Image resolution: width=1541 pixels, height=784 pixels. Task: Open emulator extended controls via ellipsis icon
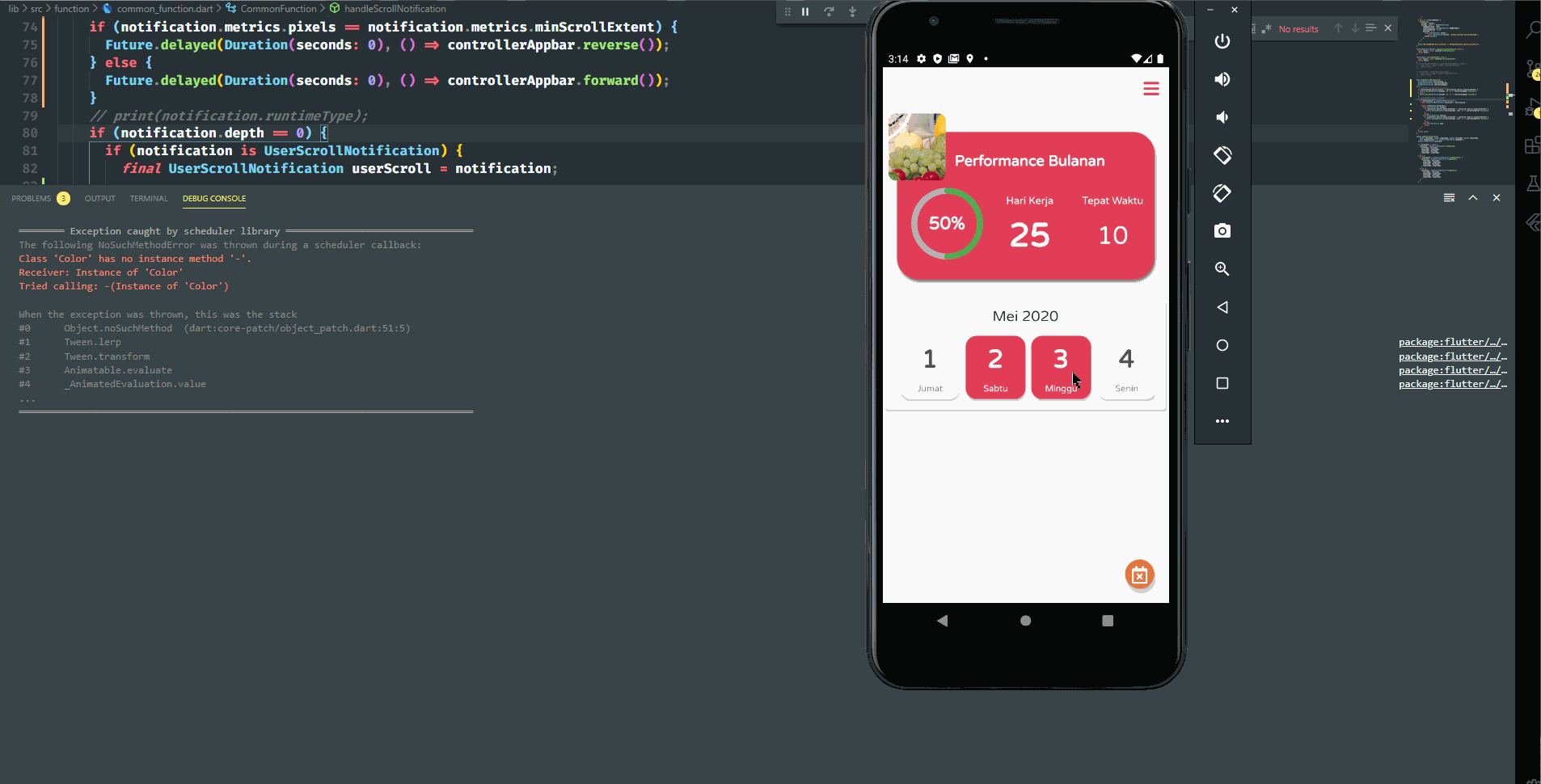pyautogui.click(x=1222, y=420)
